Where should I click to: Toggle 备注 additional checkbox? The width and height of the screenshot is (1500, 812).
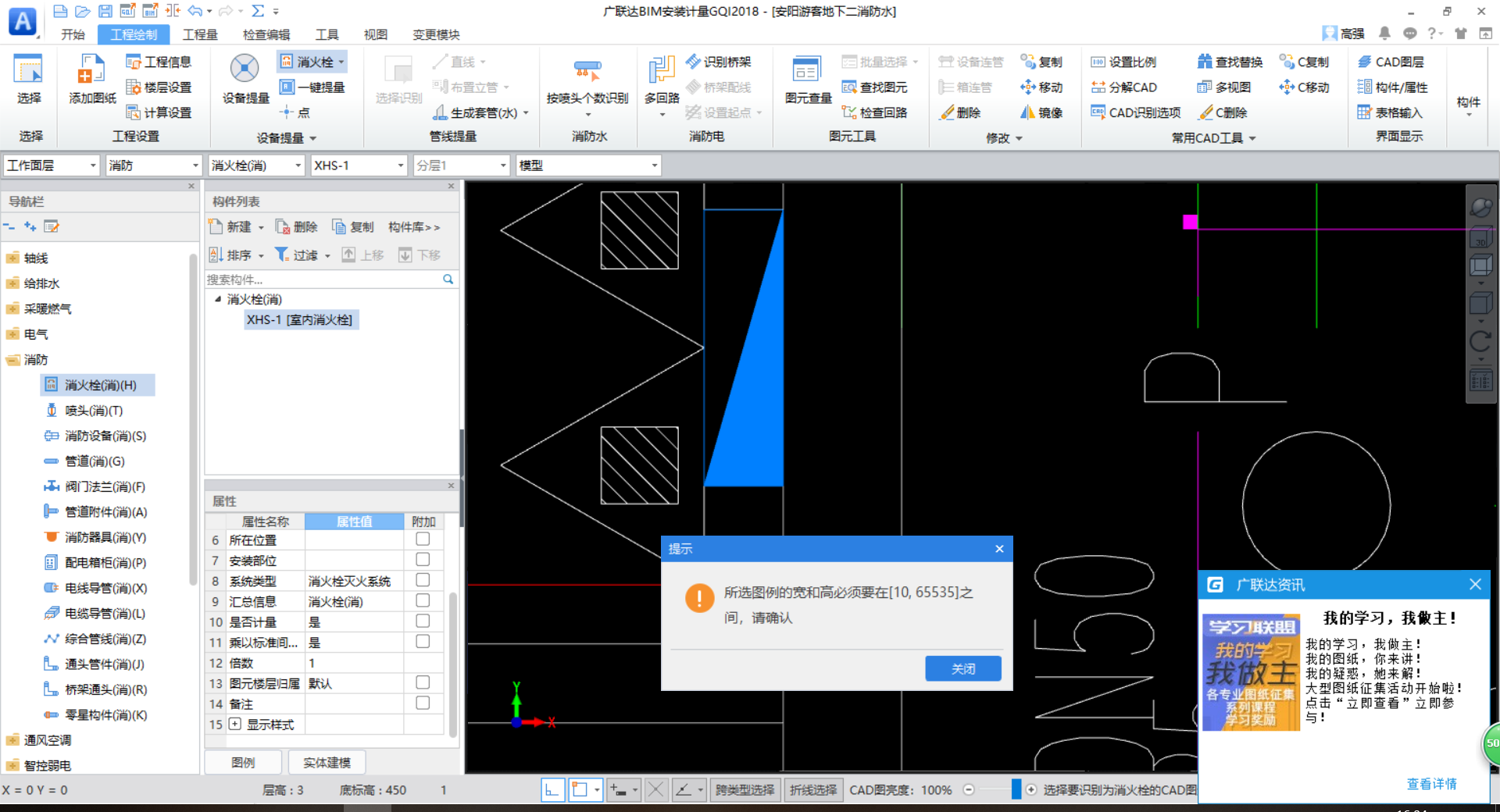423,703
